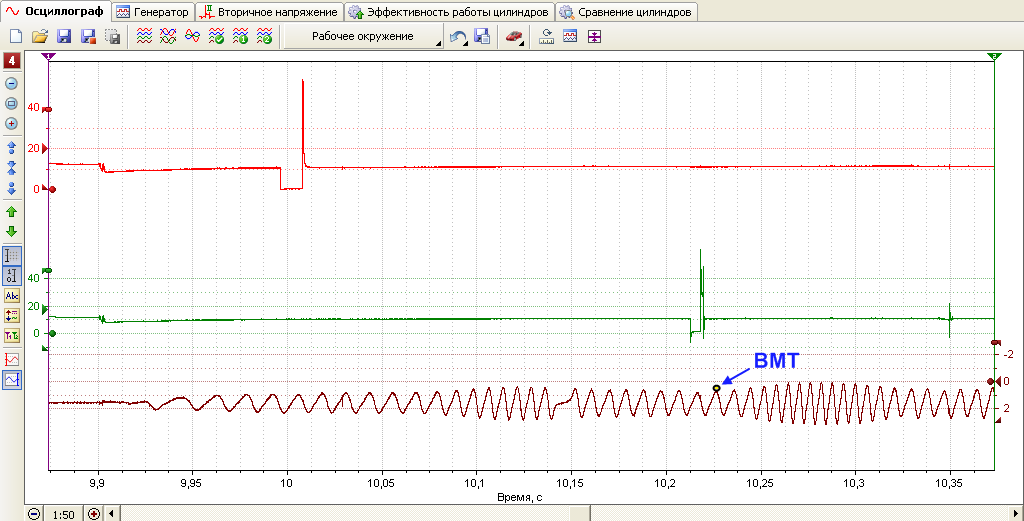Move trace up with green arrow

tap(11, 212)
